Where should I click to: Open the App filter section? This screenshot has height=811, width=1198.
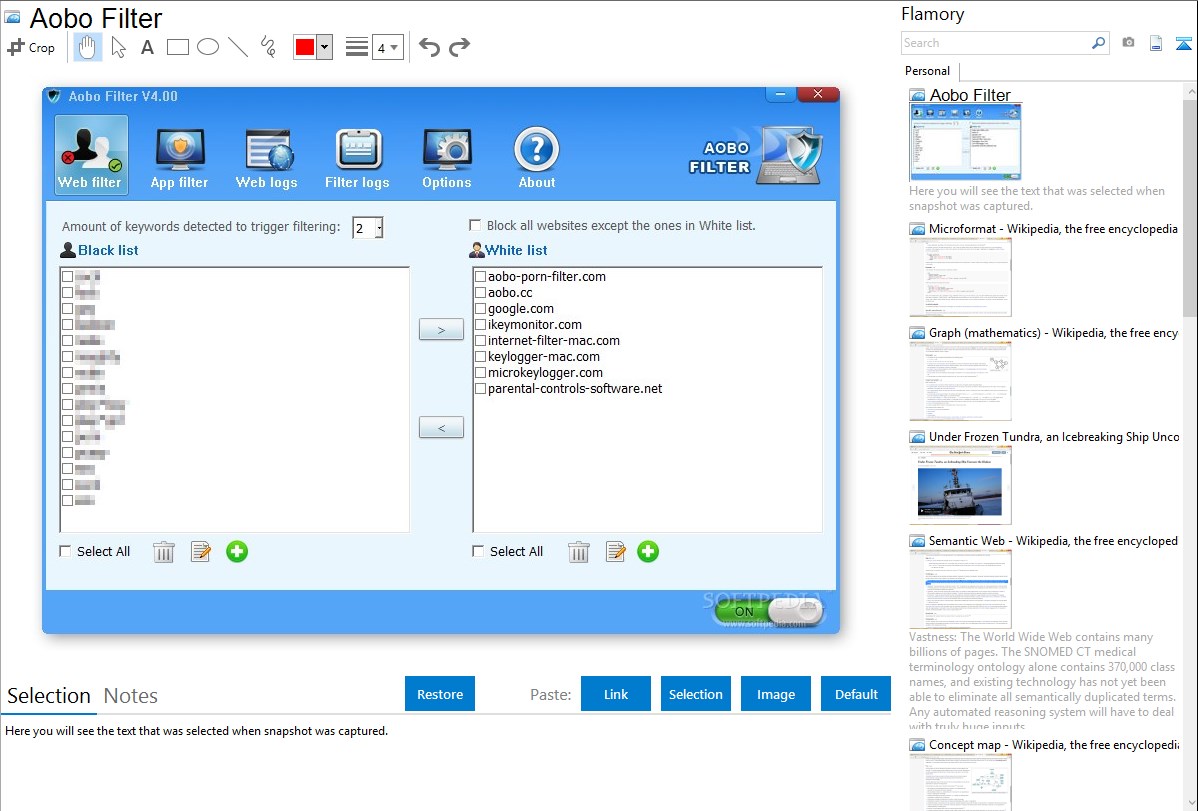[180, 158]
